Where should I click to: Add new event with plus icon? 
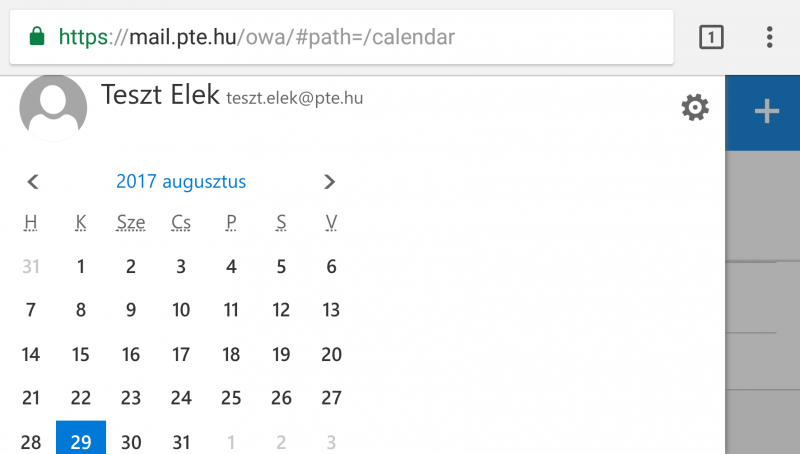pos(767,112)
